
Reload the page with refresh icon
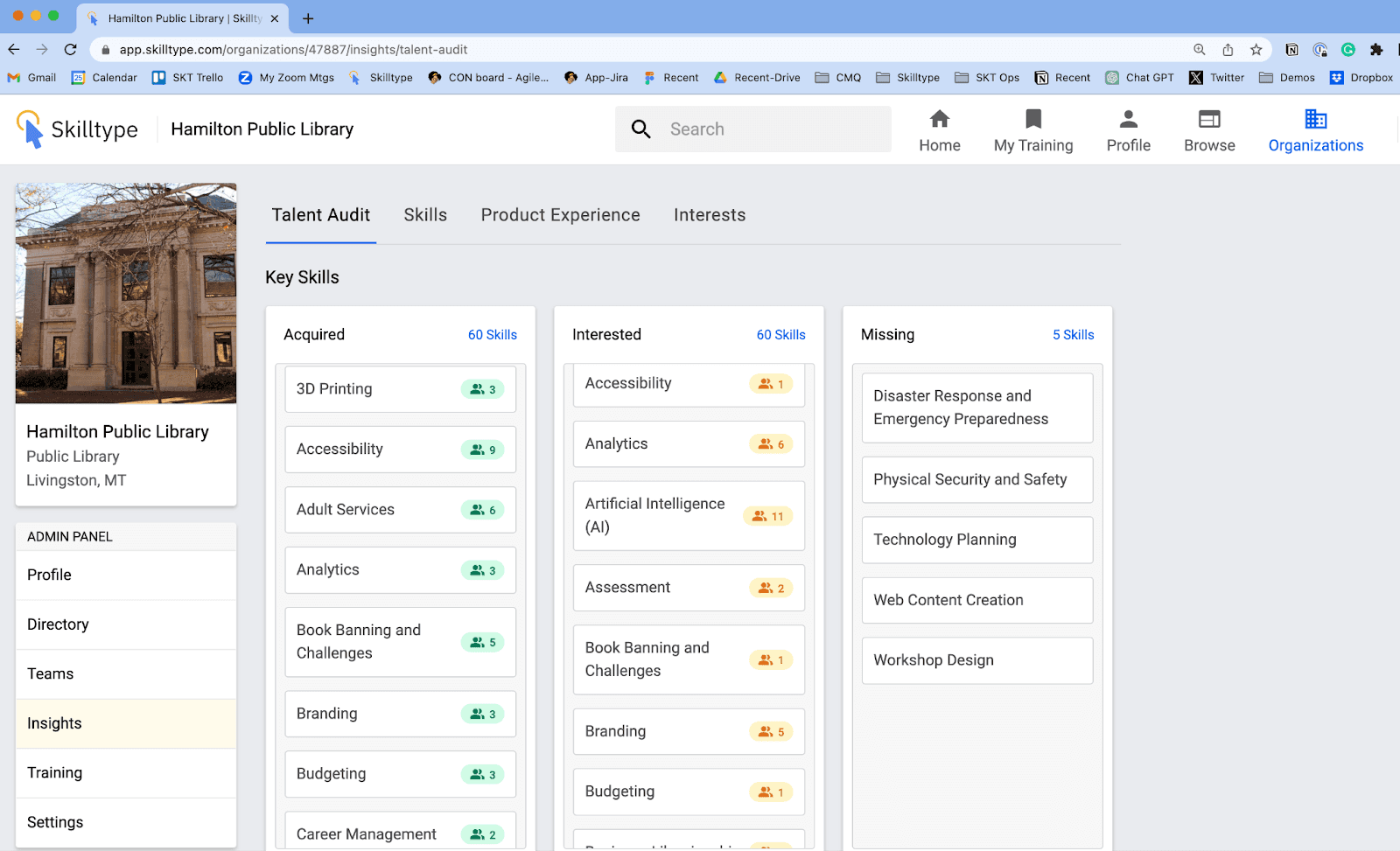click(x=71, y=50)
